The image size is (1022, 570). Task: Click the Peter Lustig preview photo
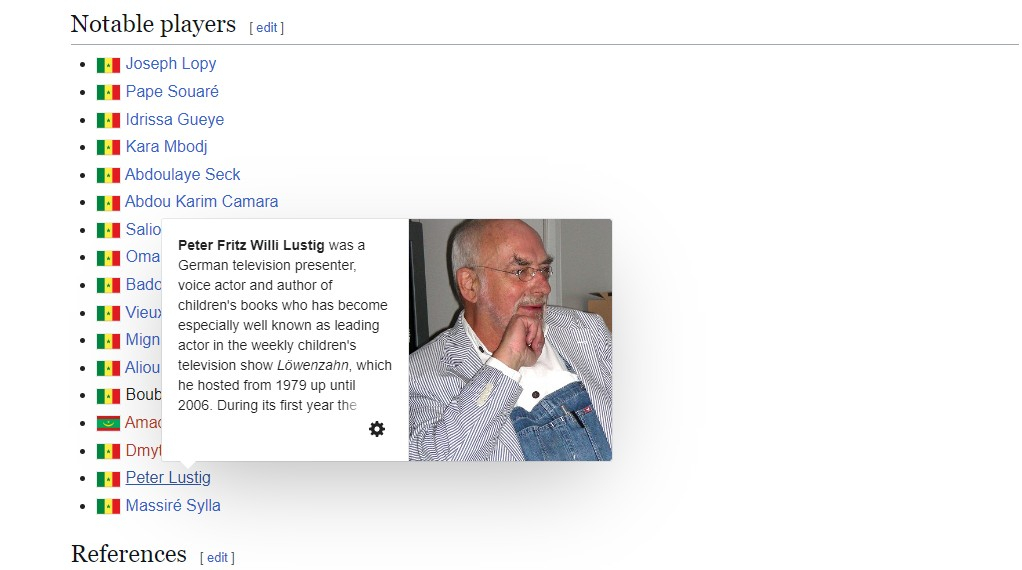pos(510,340)
